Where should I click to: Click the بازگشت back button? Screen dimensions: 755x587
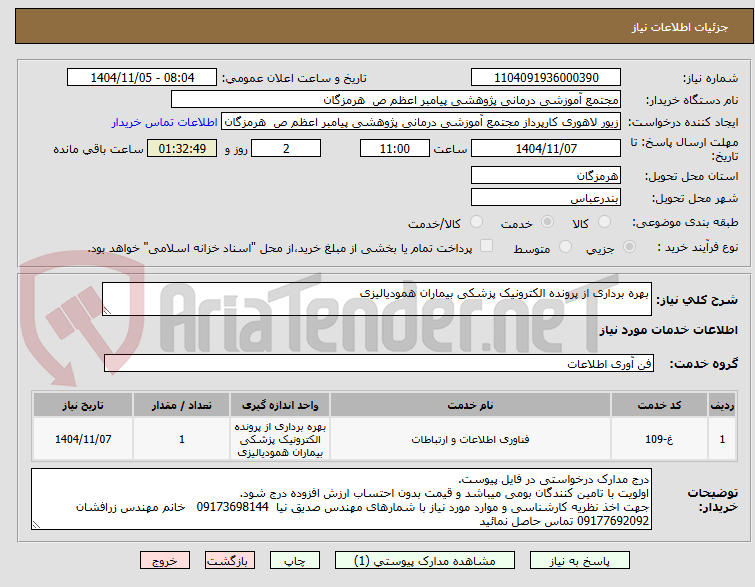point(230,561)
